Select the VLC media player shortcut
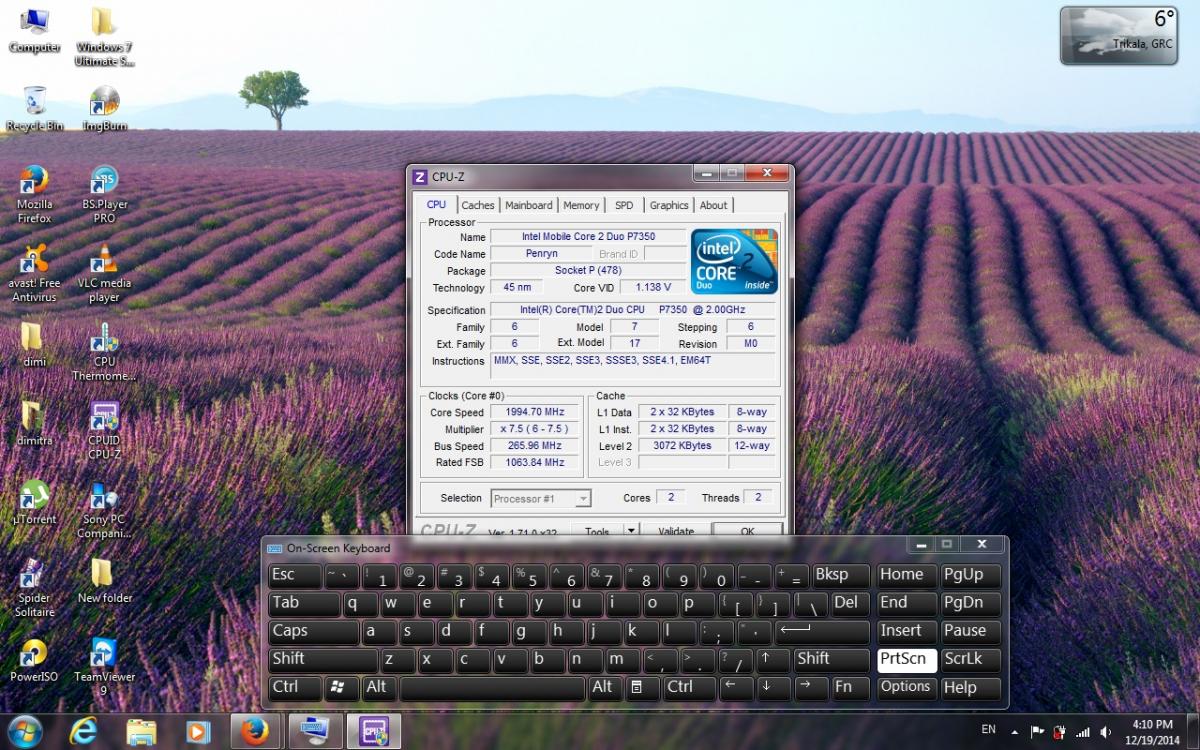The height and width of the screenshot is (750, 1200). pyautogui.click(x=104, y=274)
